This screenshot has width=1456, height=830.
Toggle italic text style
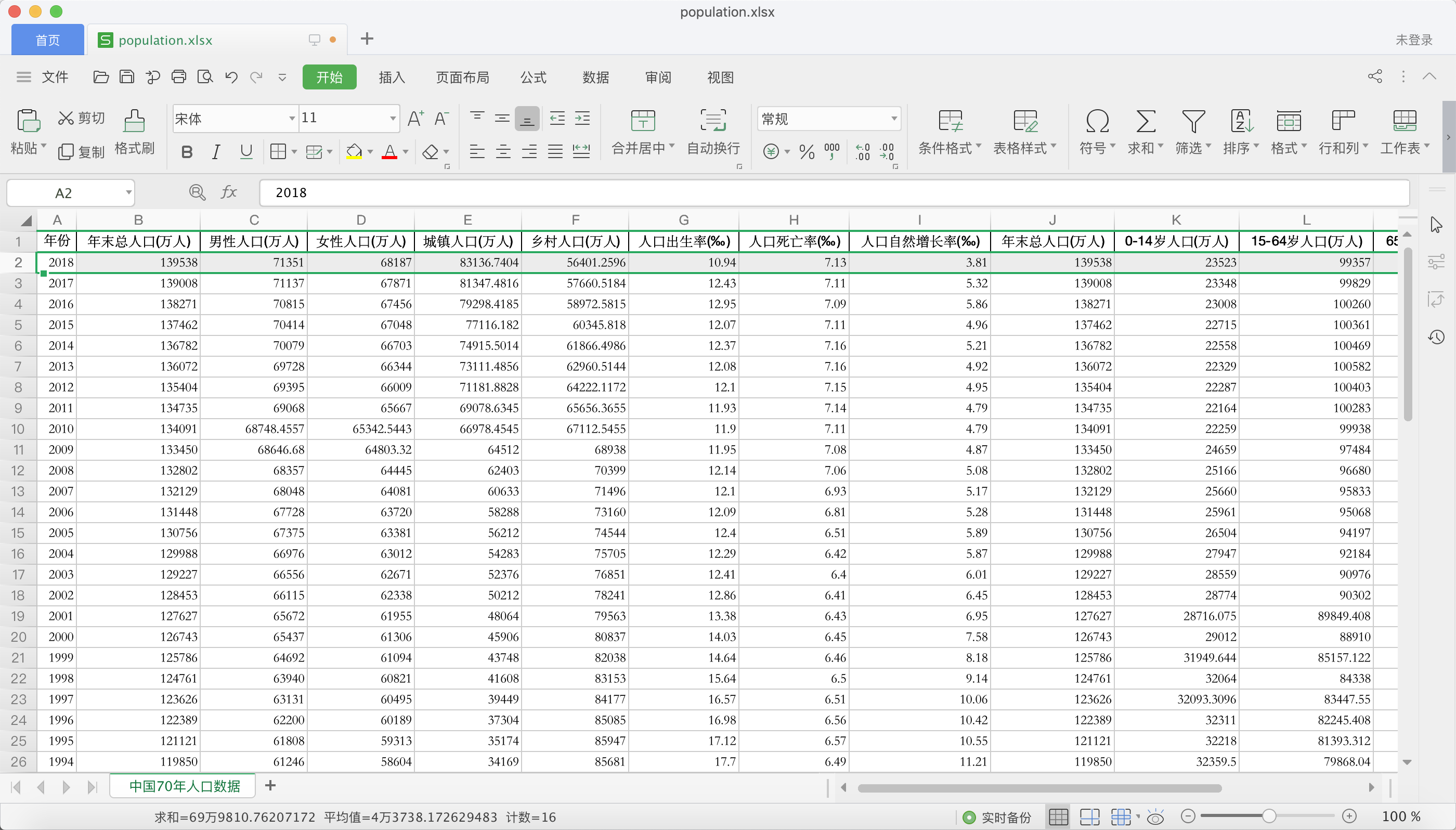click(216, 152)
